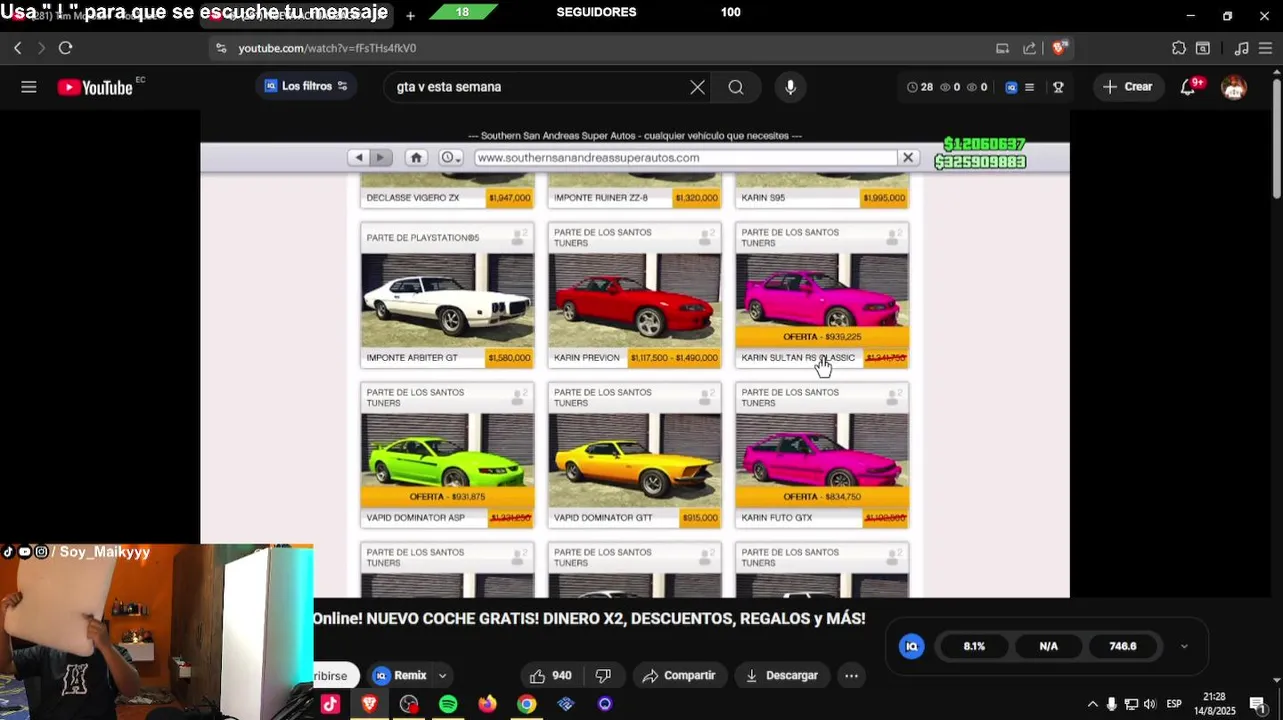
Task: Close the in-game browser with X
Action: [x=908, y=157]
